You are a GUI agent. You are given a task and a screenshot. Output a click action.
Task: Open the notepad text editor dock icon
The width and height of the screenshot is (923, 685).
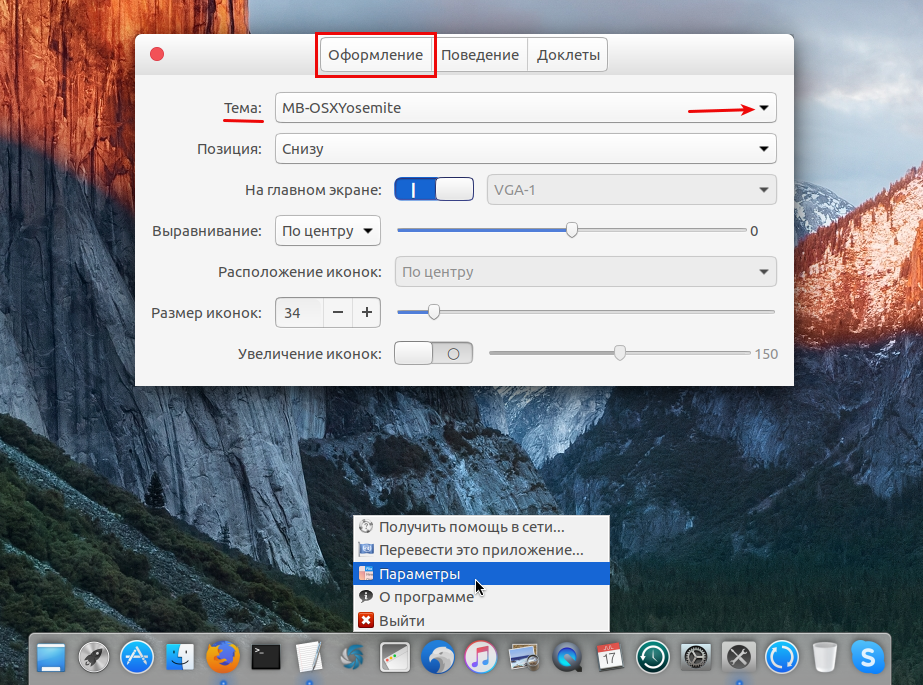(309, 657)
